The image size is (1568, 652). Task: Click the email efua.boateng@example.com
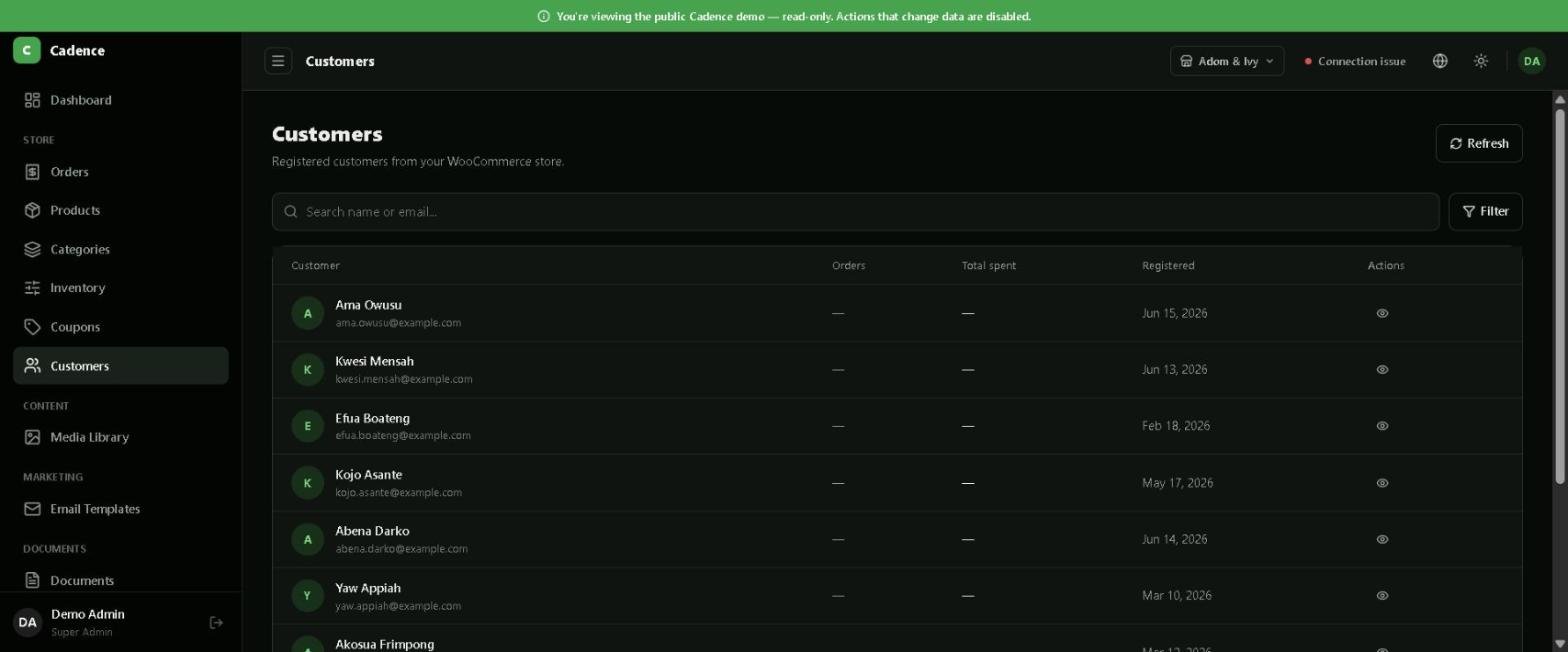pos(403,436)
